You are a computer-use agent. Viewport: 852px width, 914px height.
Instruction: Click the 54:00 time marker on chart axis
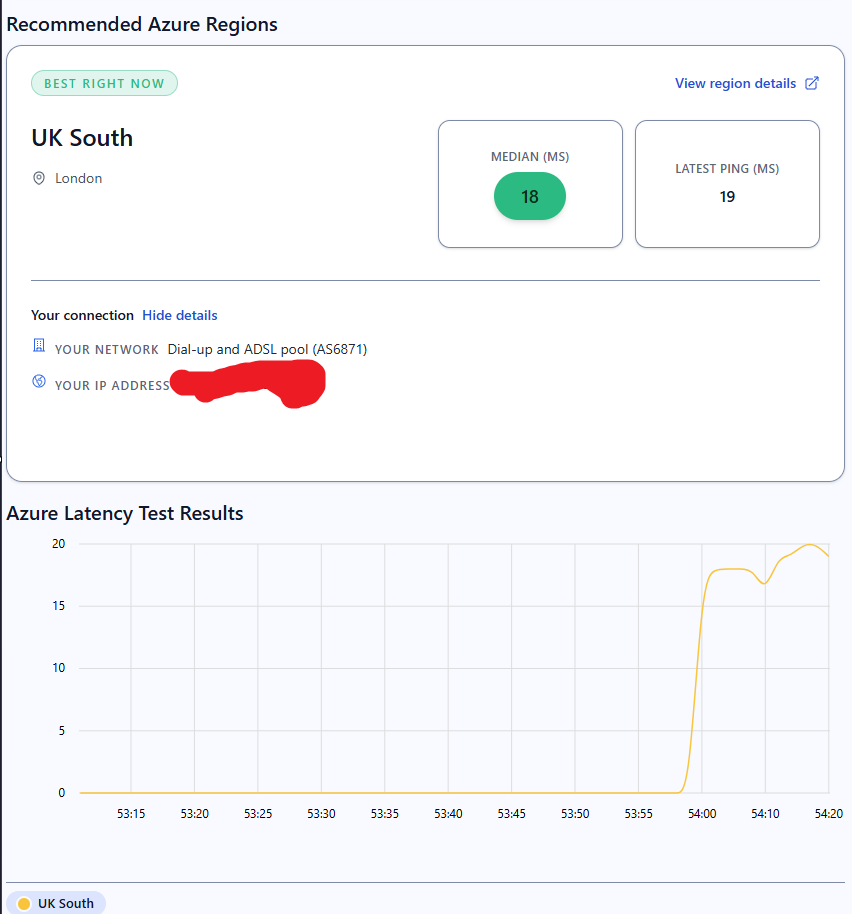tap(702, 814)
